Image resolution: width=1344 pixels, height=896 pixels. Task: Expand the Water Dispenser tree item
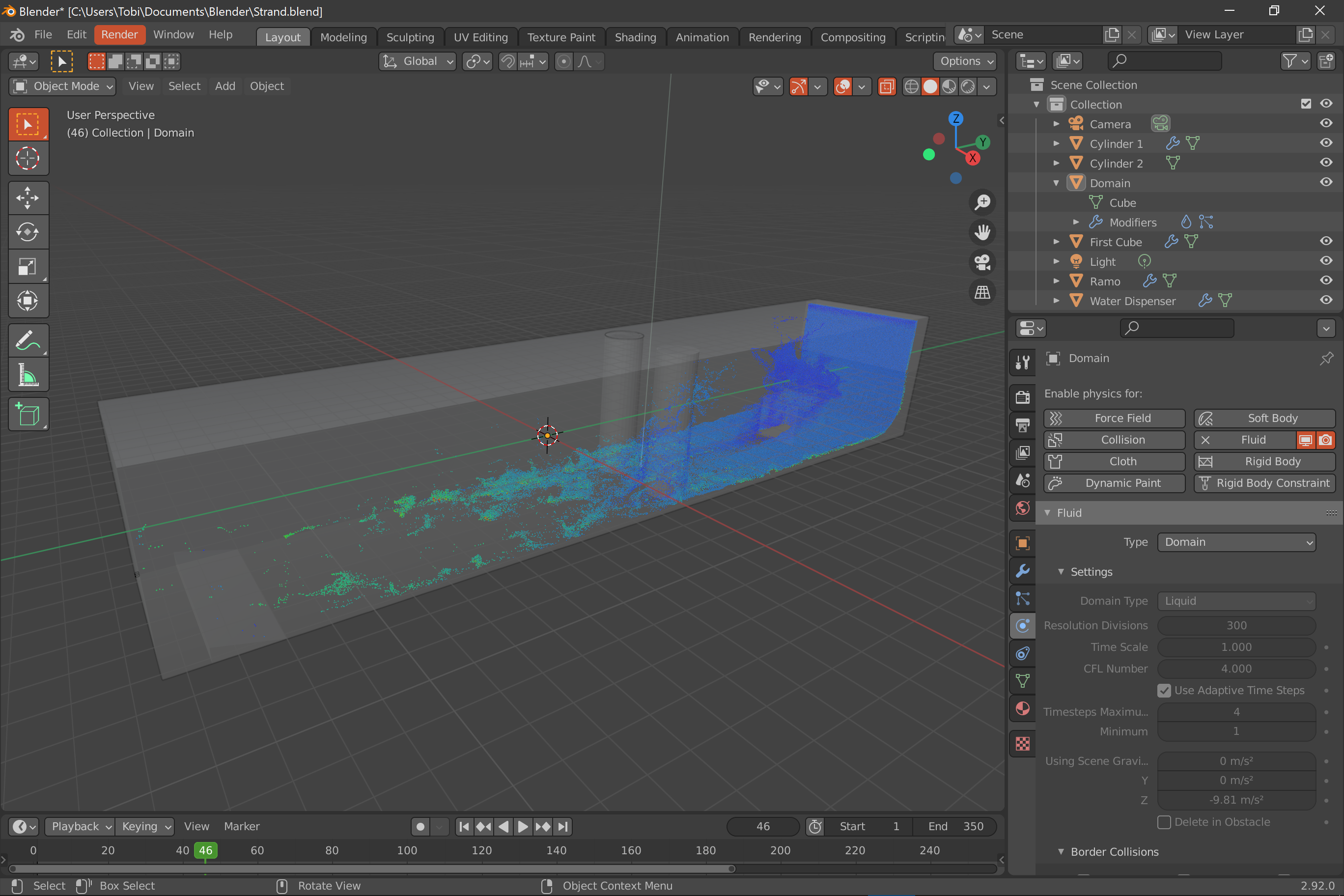[1057, 301]
